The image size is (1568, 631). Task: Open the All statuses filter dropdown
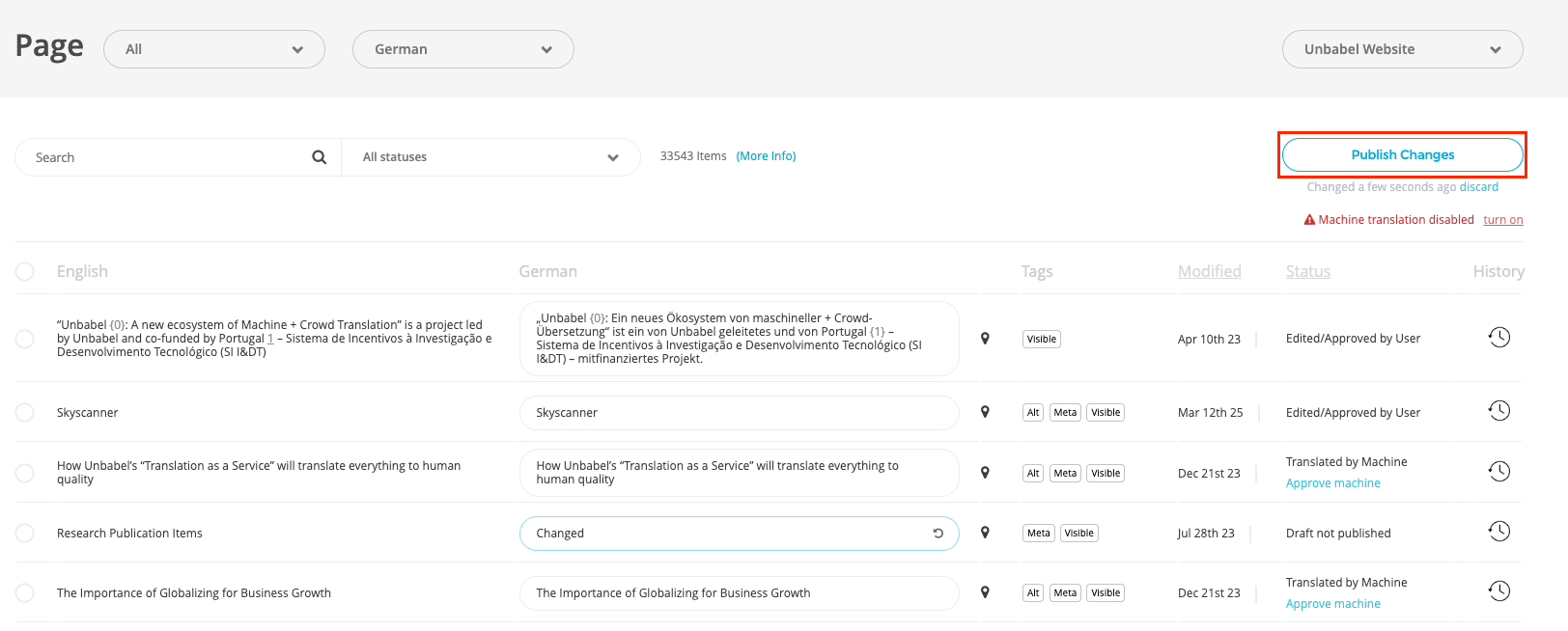pos(490,157)
